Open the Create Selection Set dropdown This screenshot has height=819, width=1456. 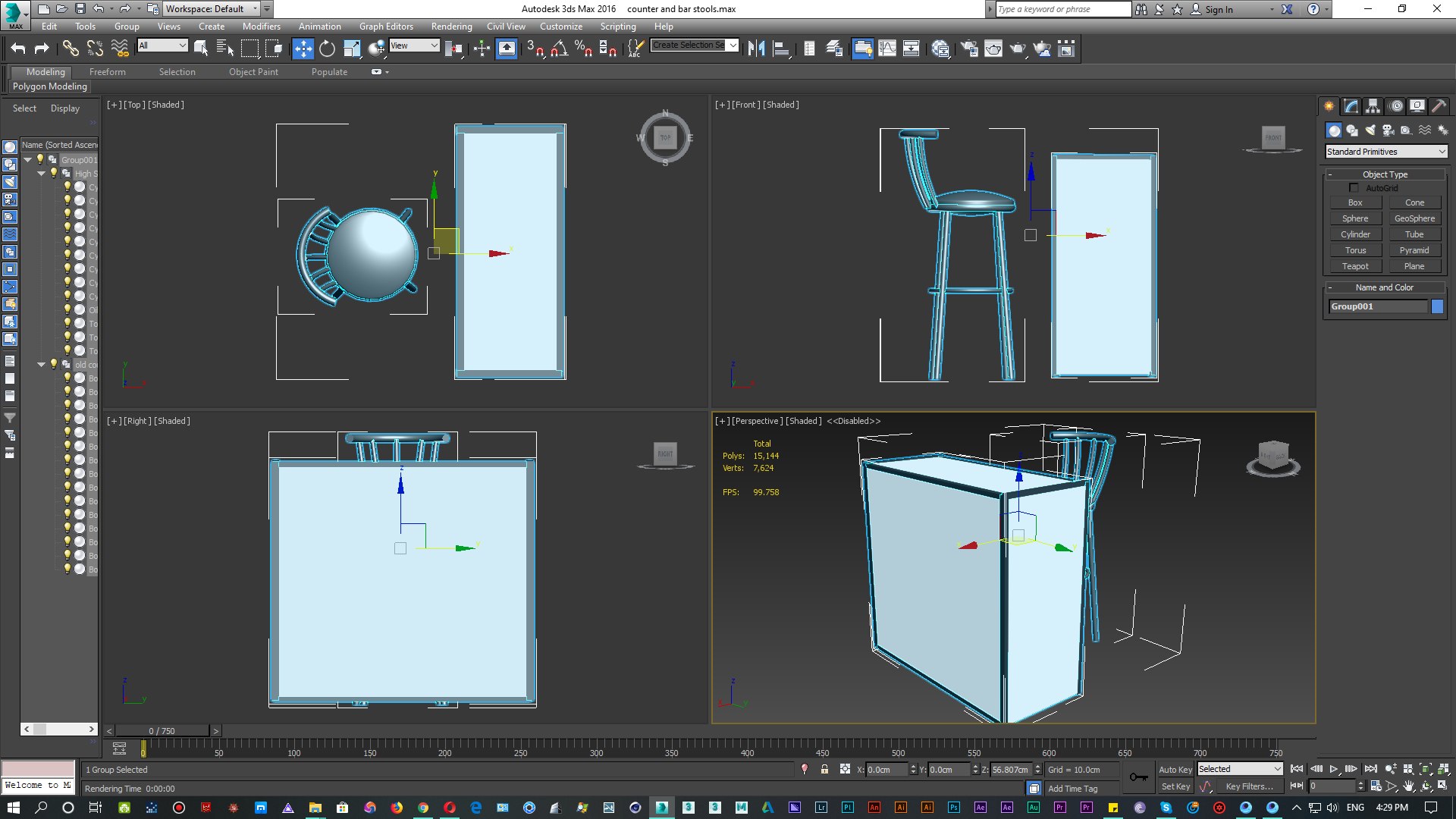(x=733, y=45)
